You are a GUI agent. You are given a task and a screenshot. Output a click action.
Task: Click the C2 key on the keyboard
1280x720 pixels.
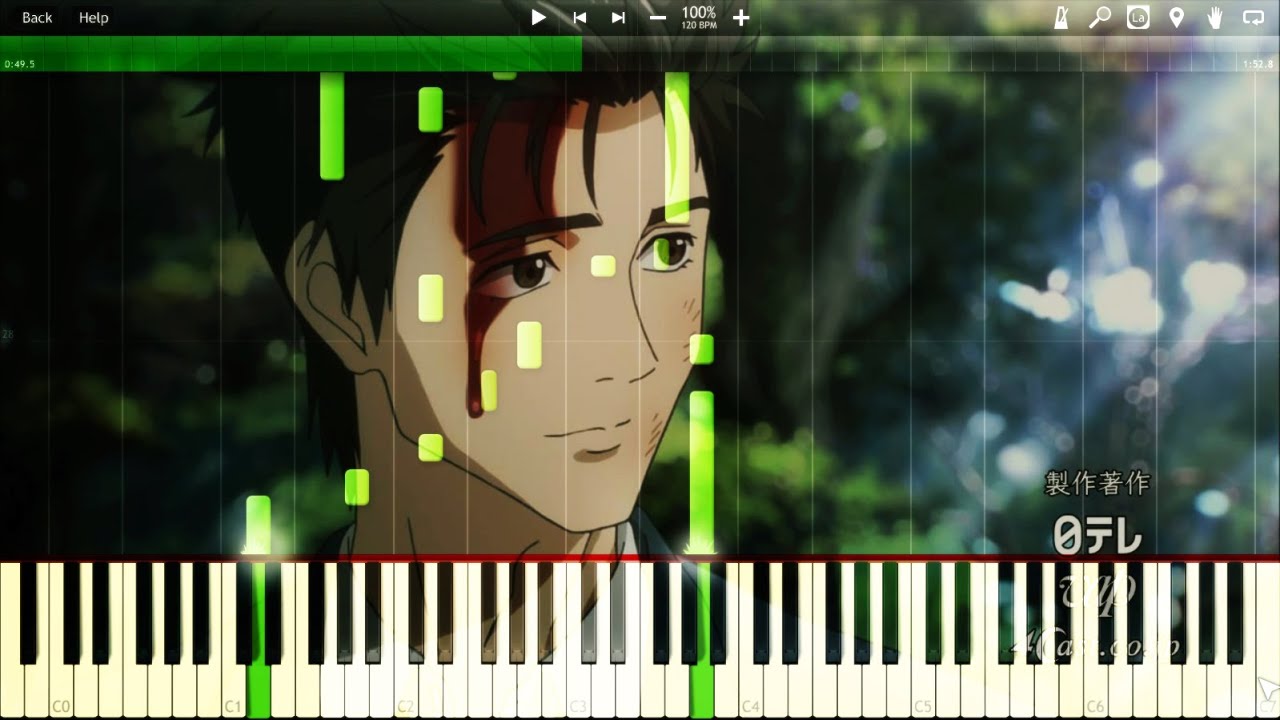pos(406,692)
